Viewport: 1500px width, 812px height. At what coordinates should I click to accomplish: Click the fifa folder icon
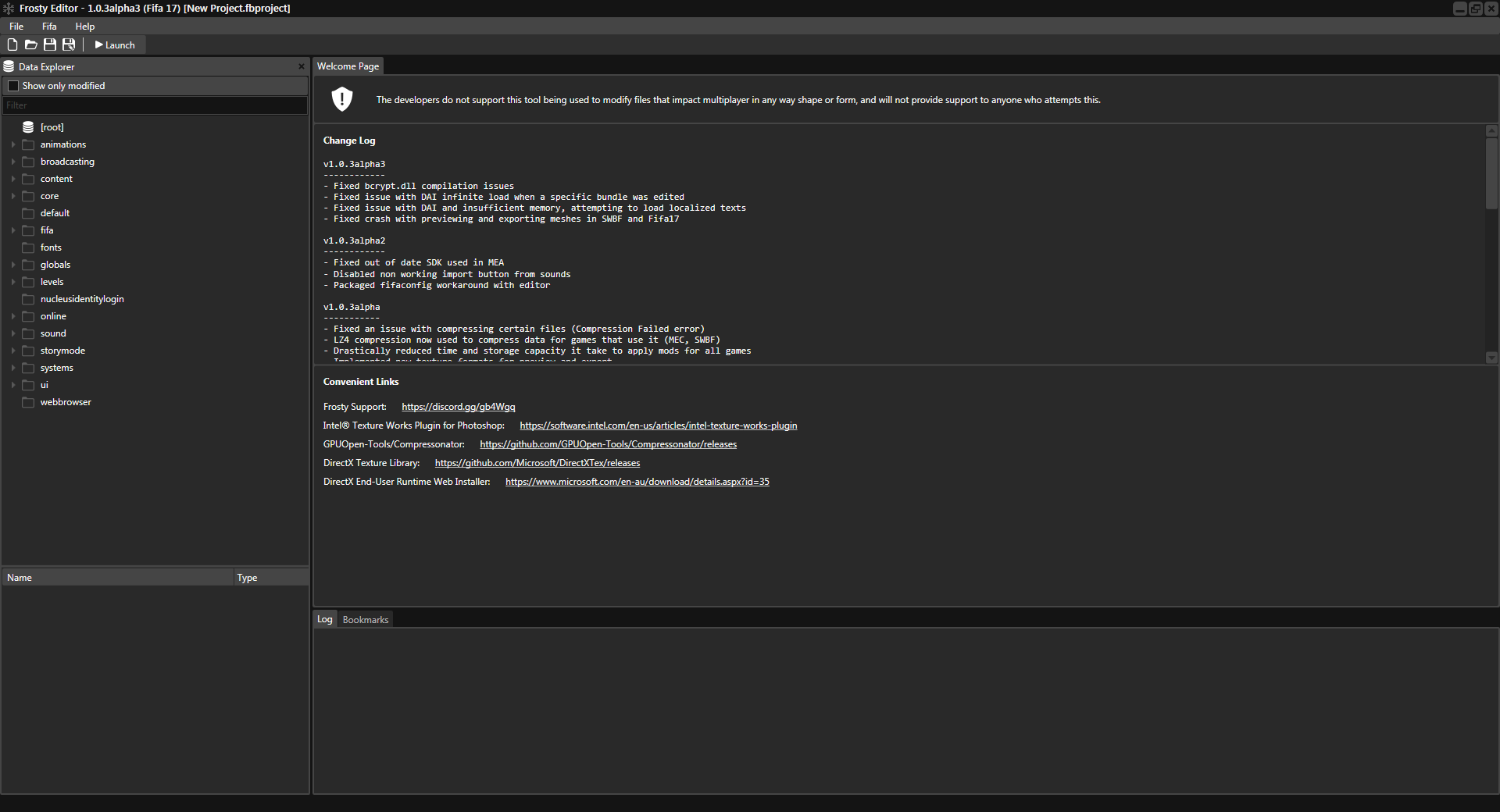point(28,230)
